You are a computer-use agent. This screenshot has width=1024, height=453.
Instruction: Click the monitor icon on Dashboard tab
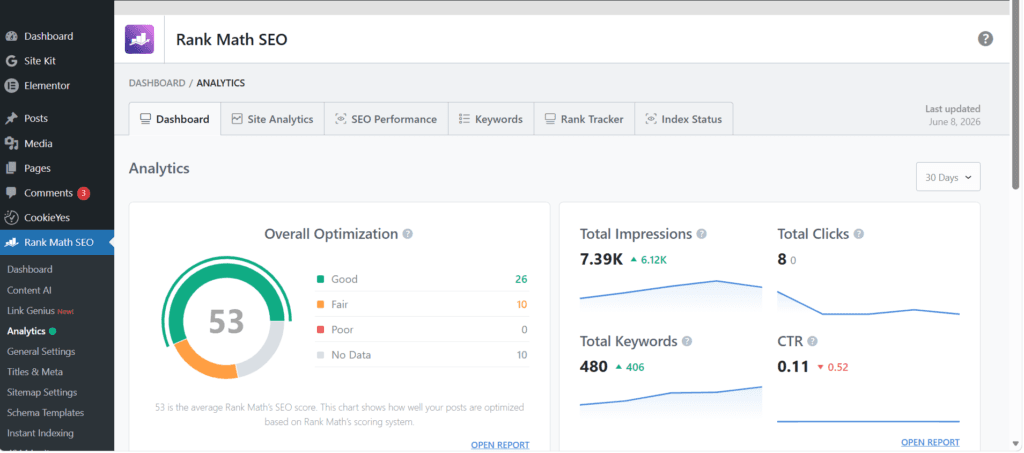pos(145,119)
